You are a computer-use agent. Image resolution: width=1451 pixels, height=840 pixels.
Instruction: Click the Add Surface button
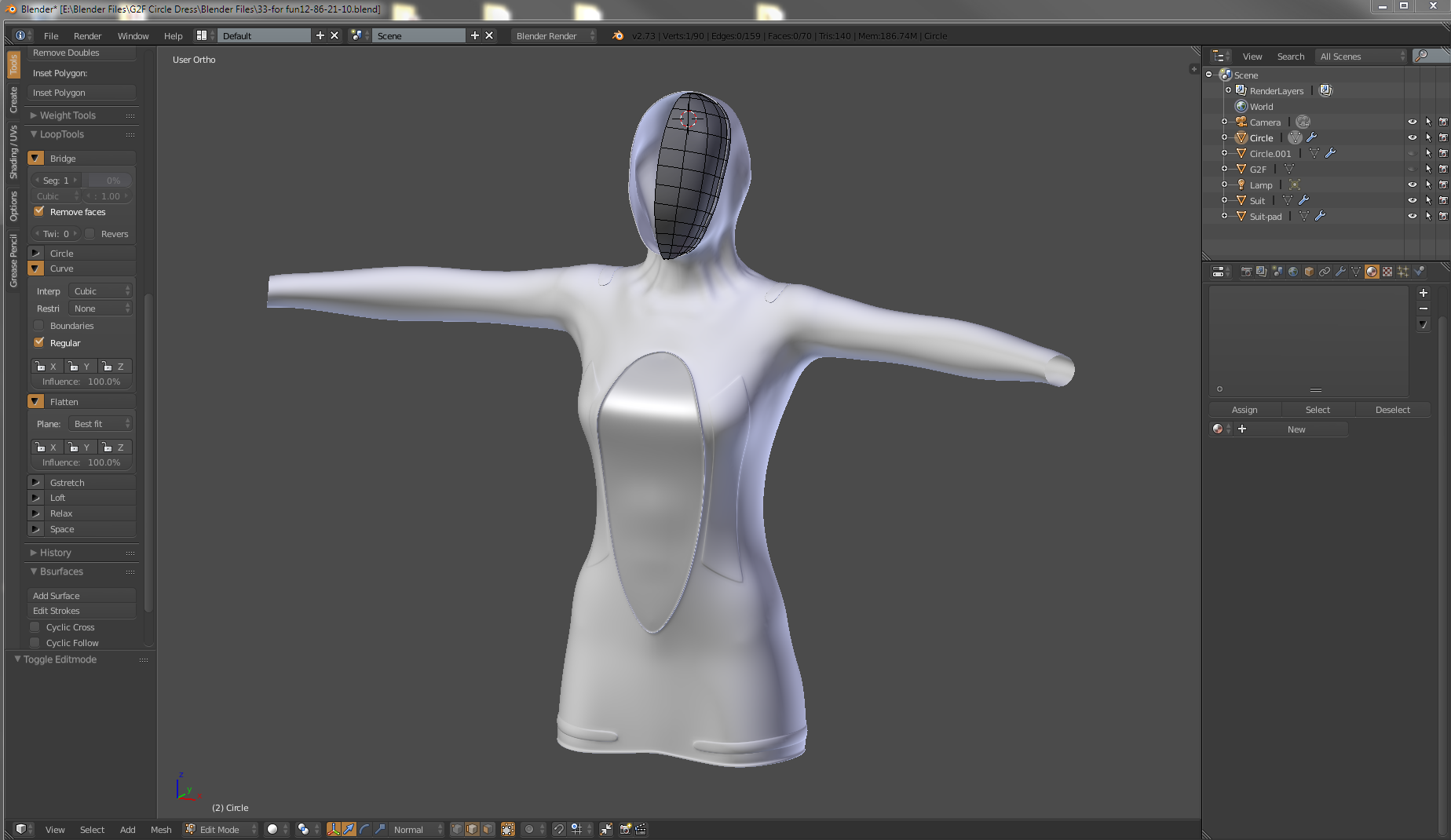(x=82, y=596)
